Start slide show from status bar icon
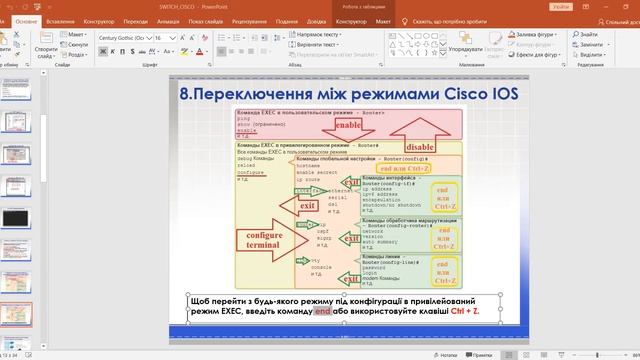This screenshot has width=640, height=360. tap(561, 355)
